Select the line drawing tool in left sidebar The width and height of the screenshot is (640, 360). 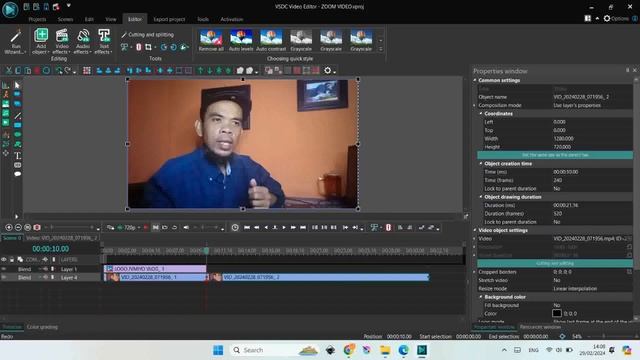click(18, 116)
